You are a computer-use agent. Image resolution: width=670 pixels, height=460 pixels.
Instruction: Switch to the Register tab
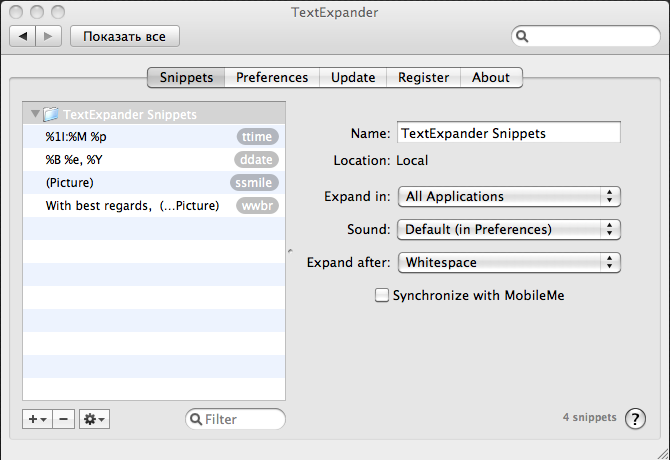(x=423, y=77)
